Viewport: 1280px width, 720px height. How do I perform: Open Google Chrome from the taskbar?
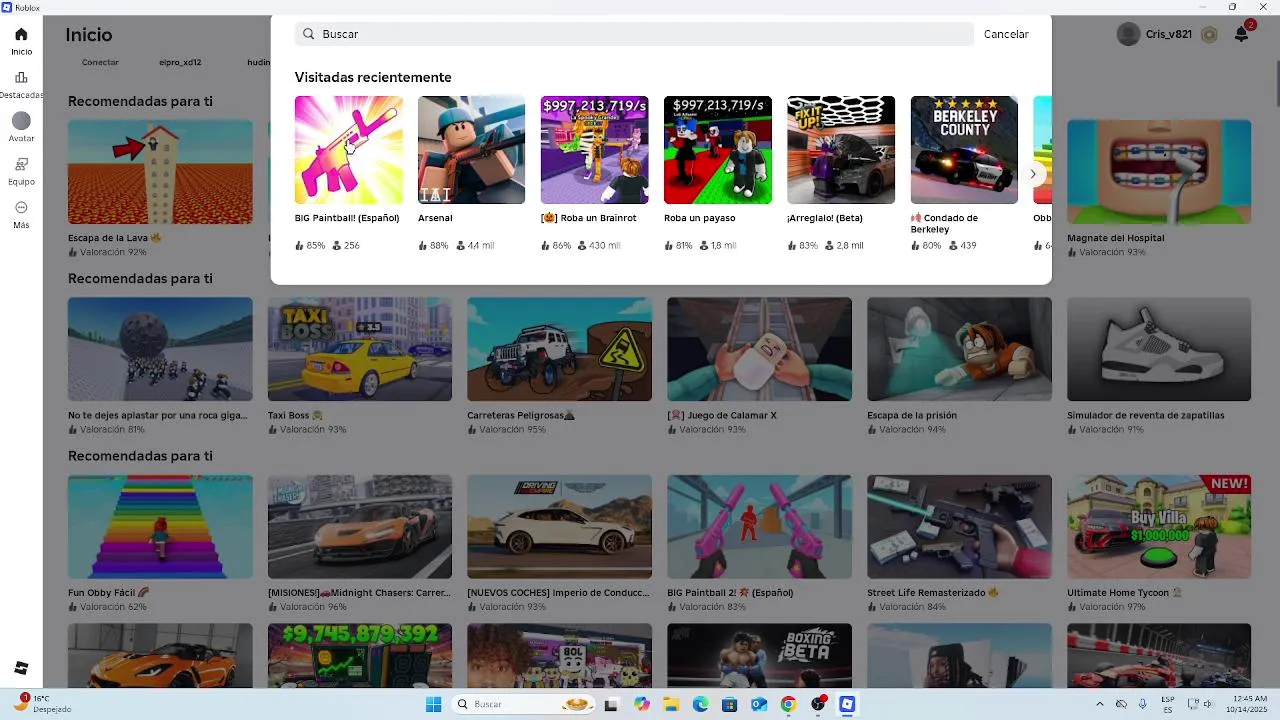[x=788, y=704]
